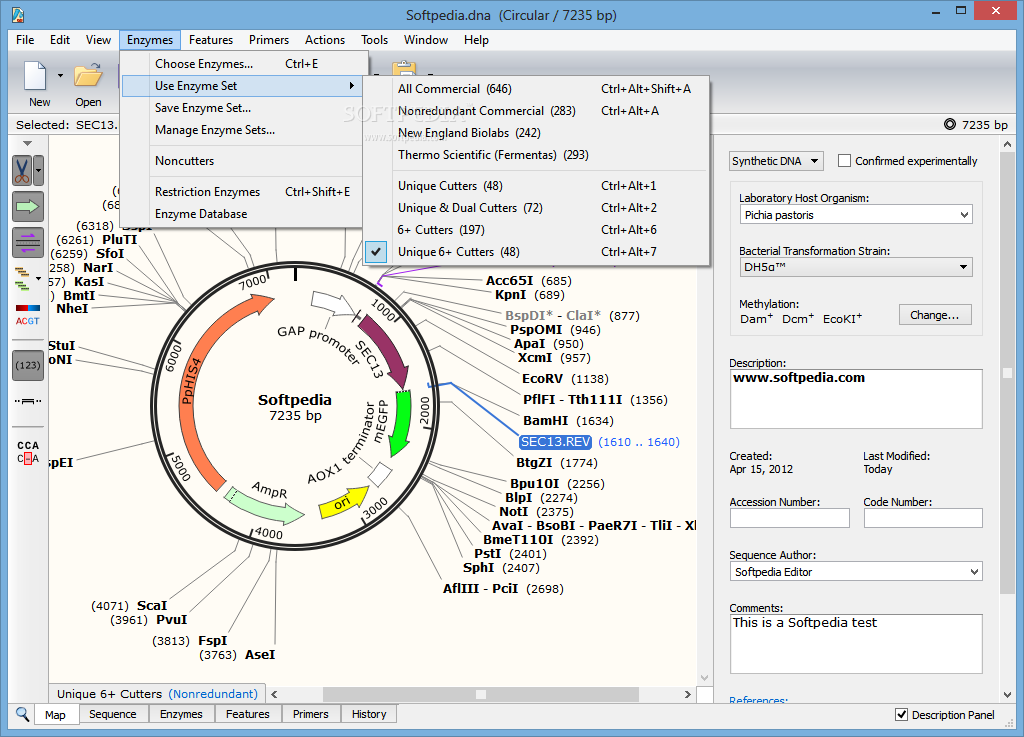
Task: Open the Primers menu
Action: tap(268, 40)
